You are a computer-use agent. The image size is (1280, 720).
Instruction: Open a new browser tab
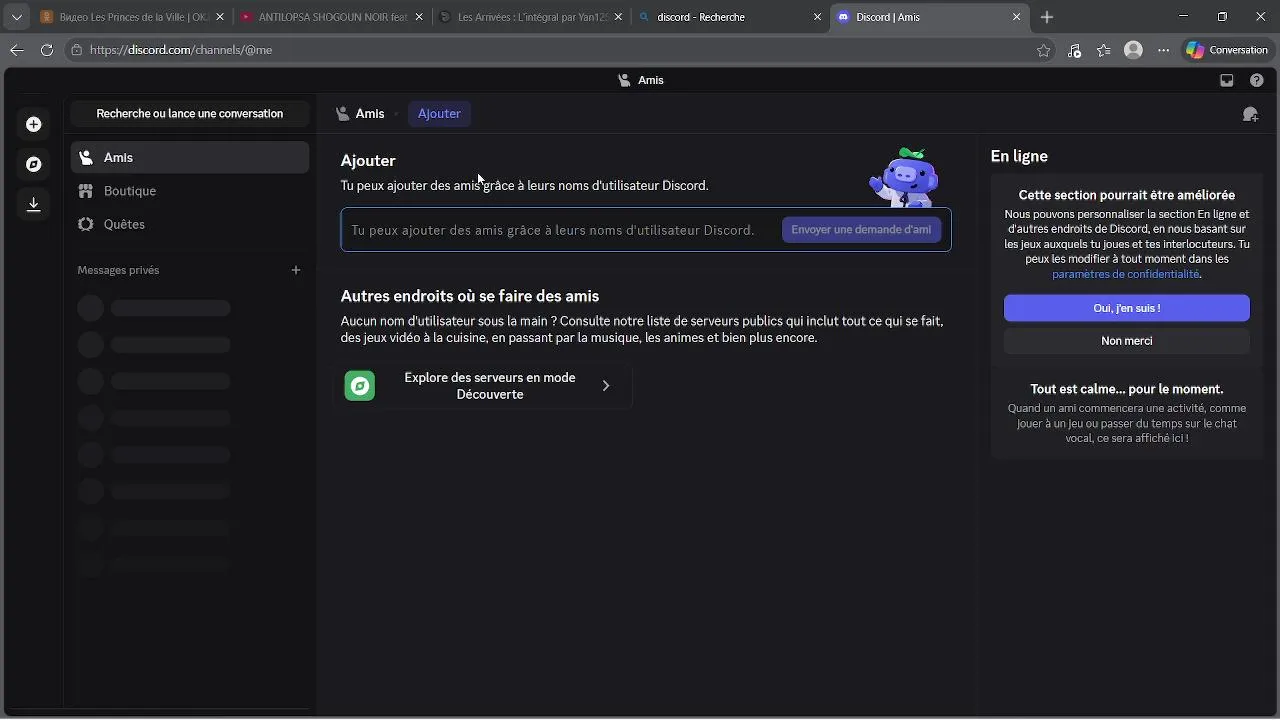[1047, 17]
